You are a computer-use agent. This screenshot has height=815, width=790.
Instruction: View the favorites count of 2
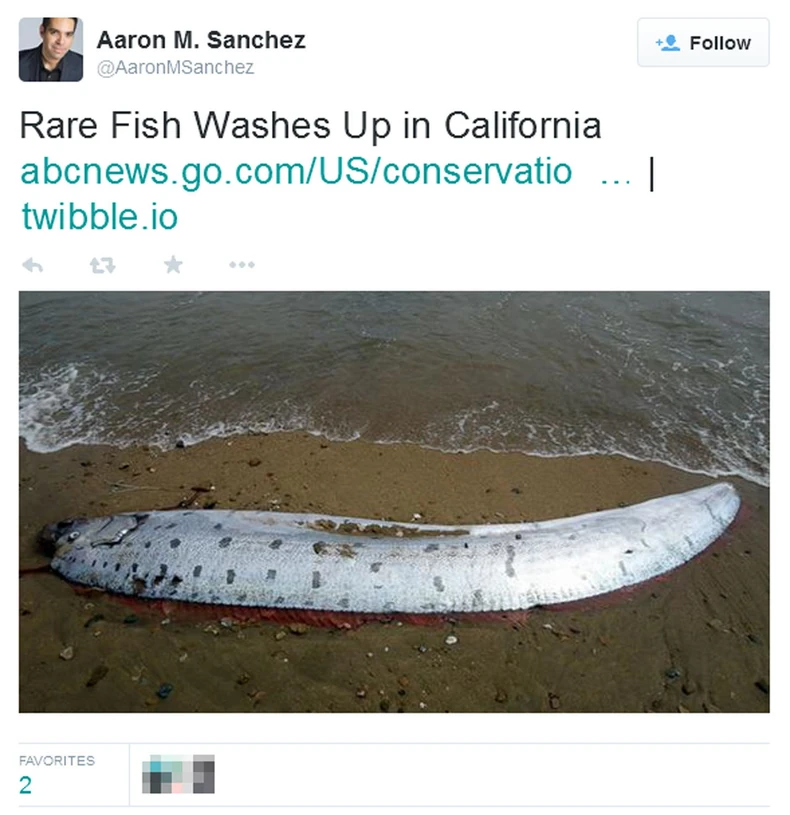(x=25, y=785)
